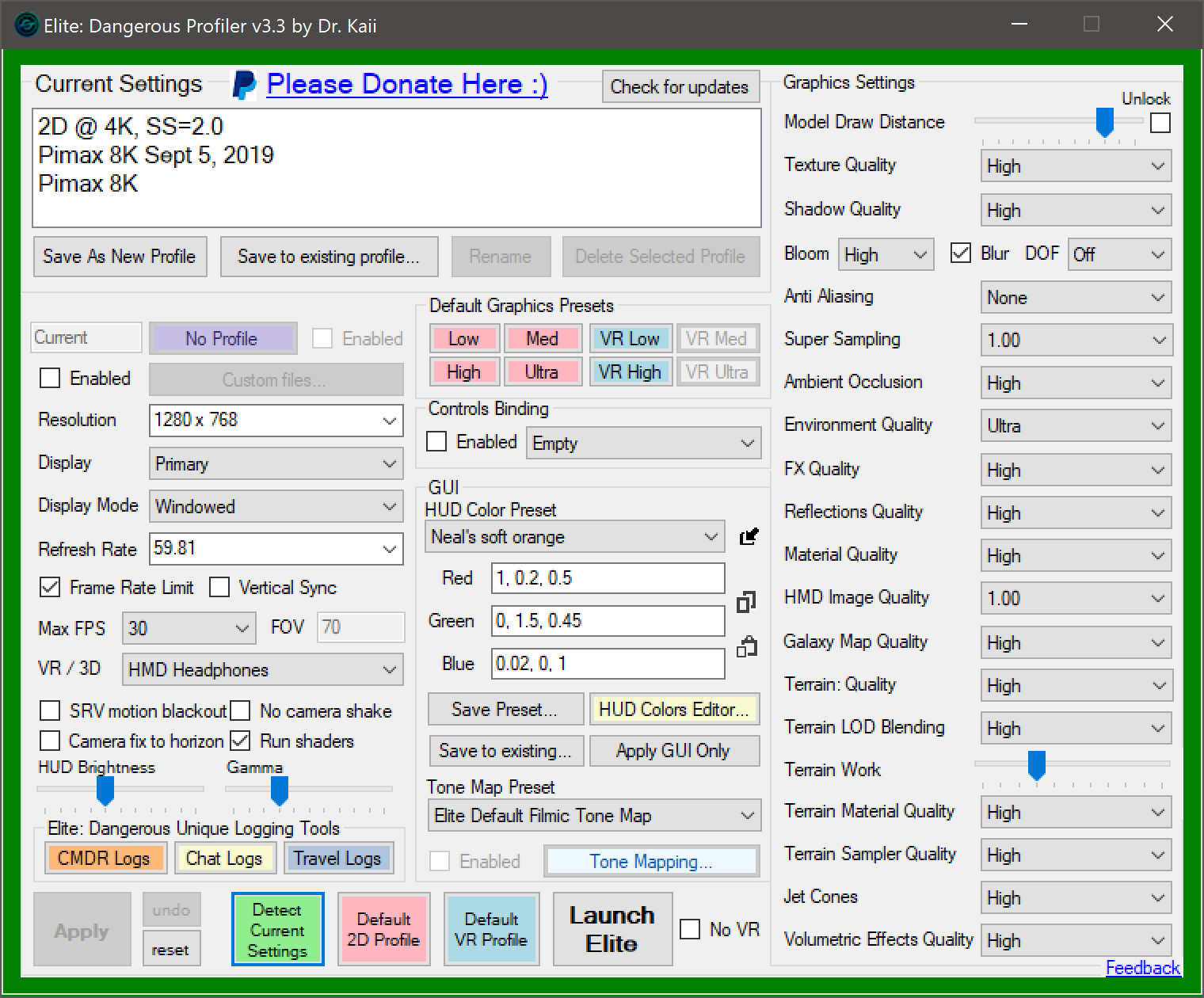Enable the Controls Binding checkbox
1204x998 pixels.
tap(436, 441)
